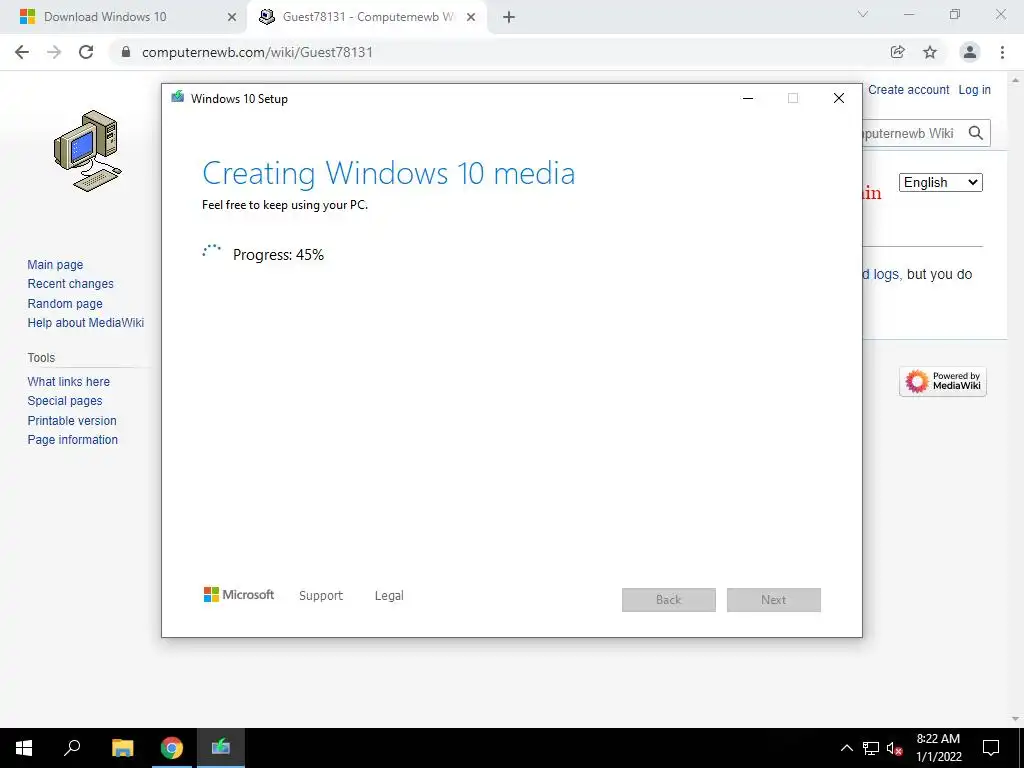Open Legal link in Setup
The height and width of the screenshot is (768, 1024).
pyautogui.click(x=389, y=596)
